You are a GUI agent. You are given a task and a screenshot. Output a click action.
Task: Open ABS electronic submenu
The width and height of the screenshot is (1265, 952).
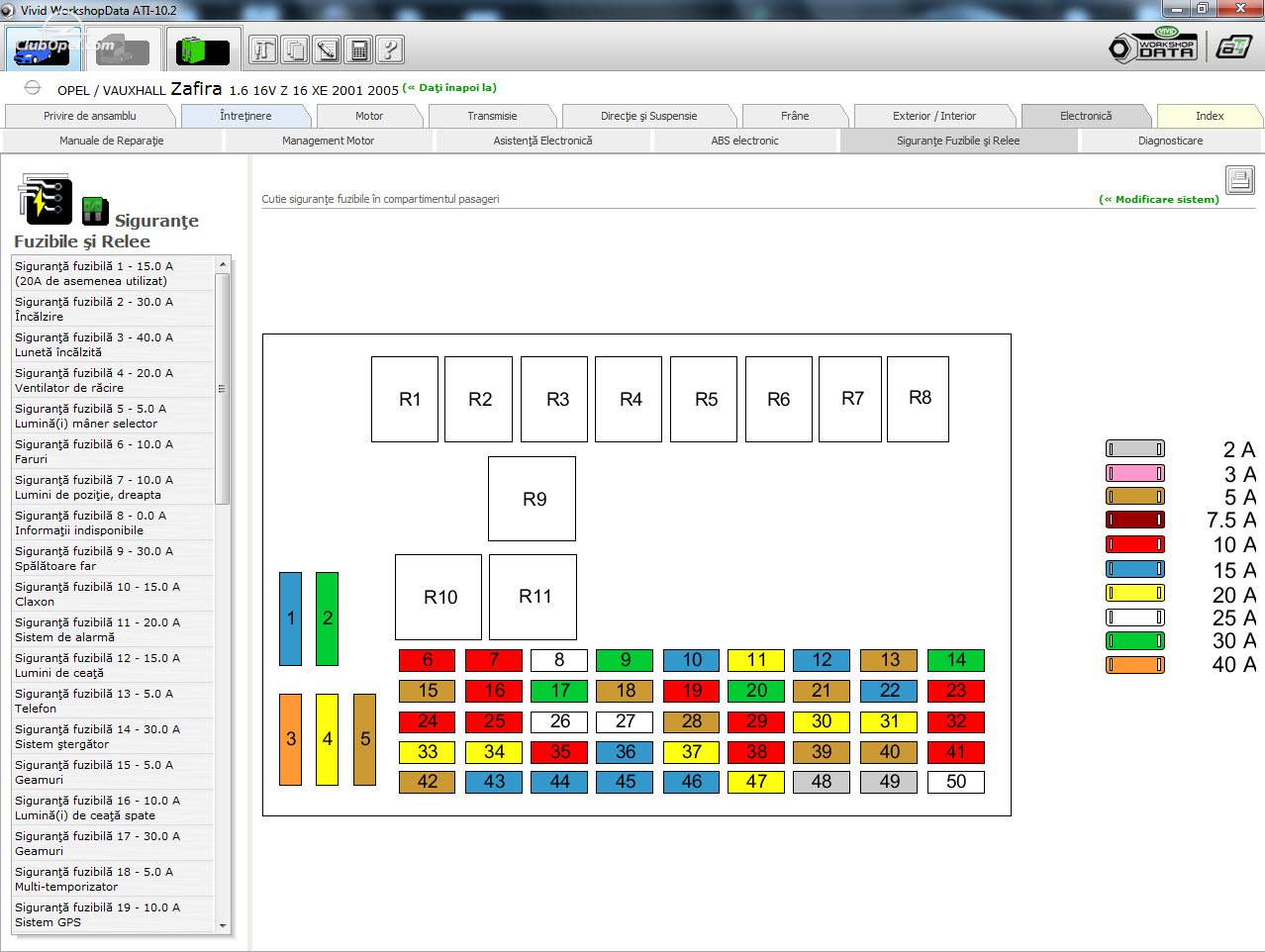(745, 141)
